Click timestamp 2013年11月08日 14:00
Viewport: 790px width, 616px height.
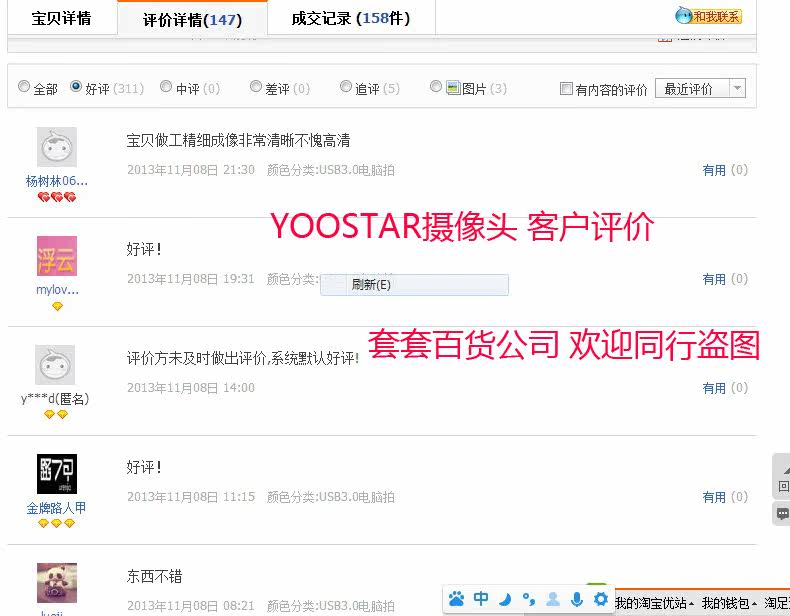click(x=190, y=388)
